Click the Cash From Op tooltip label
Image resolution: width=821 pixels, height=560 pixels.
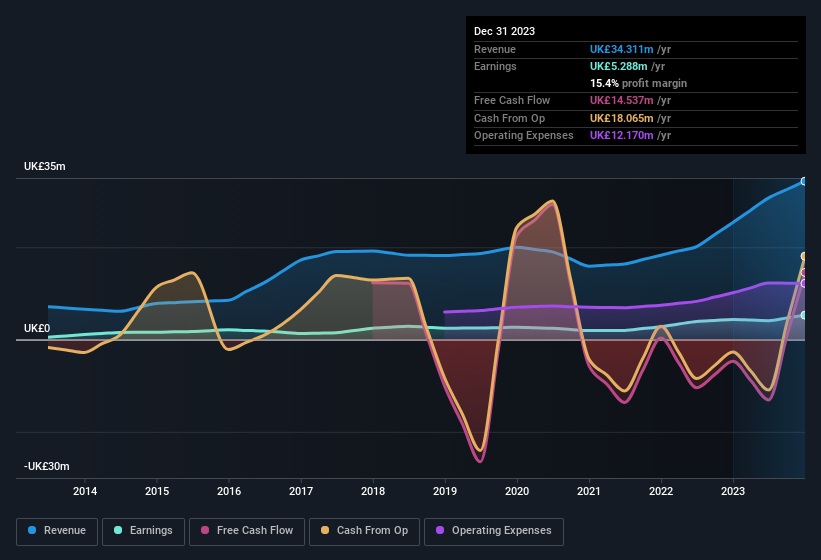click(x=509, y=118)
